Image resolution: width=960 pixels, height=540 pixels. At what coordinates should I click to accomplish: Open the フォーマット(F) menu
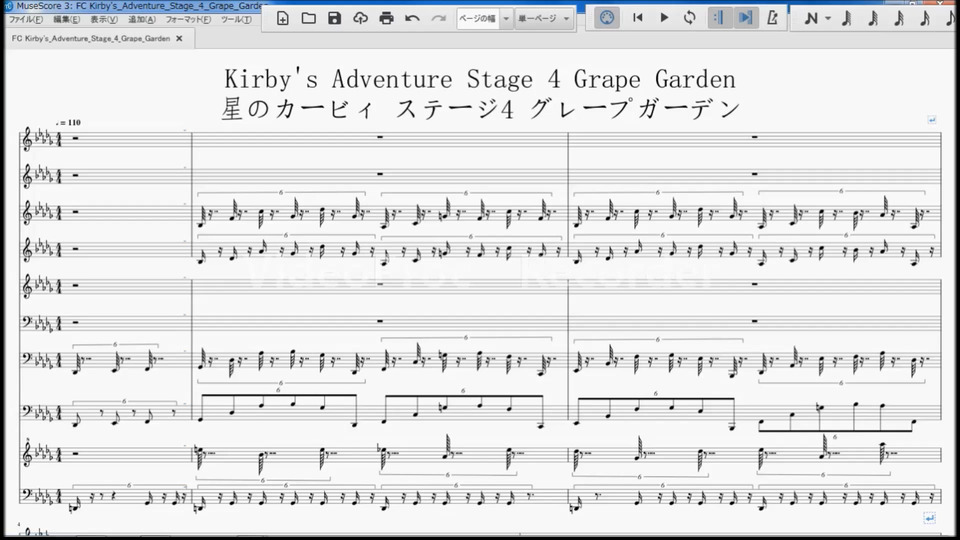188,20
